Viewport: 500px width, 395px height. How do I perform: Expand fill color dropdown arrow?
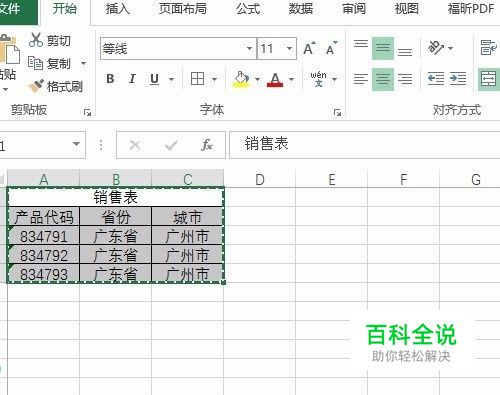(x=257, y=79)
